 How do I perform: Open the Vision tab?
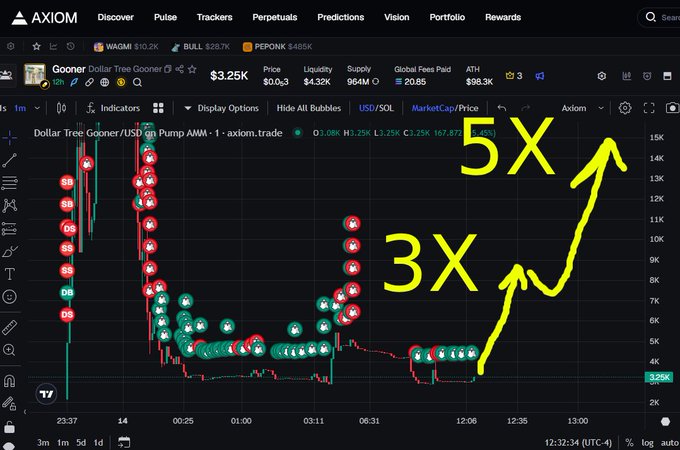(396, 17)
